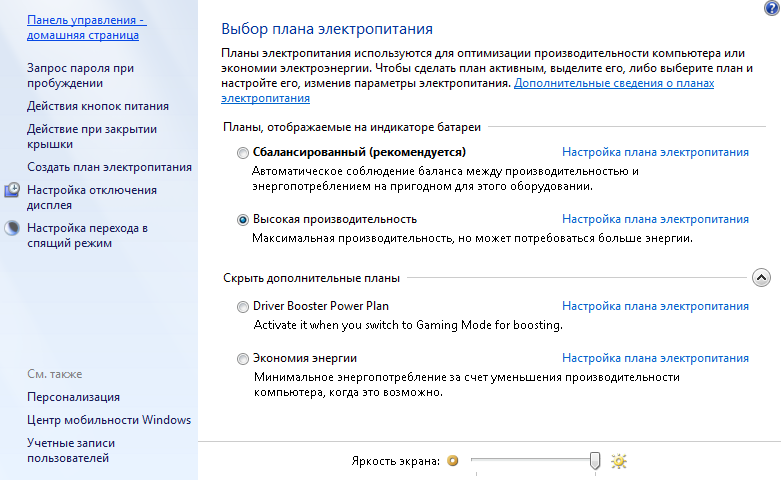Open plan settings link for Driver Booster
Image resolution: width=781 pixels, height=480 pixels.
point(655,306)
